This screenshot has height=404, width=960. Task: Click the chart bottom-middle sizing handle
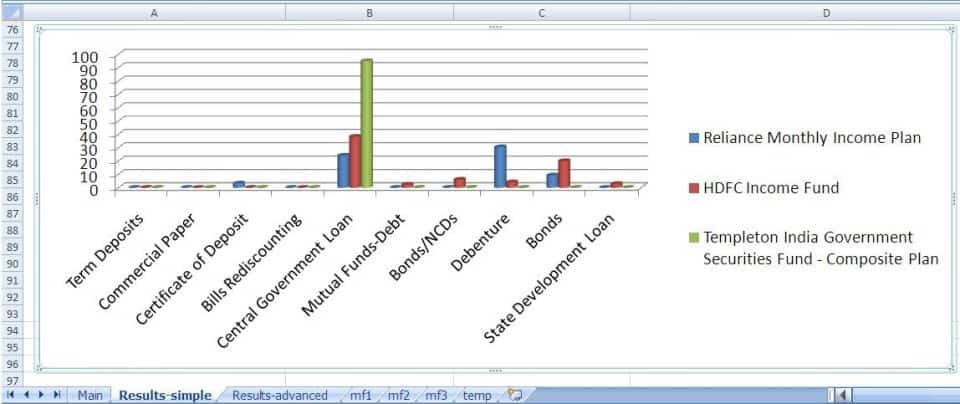[495, 370]
